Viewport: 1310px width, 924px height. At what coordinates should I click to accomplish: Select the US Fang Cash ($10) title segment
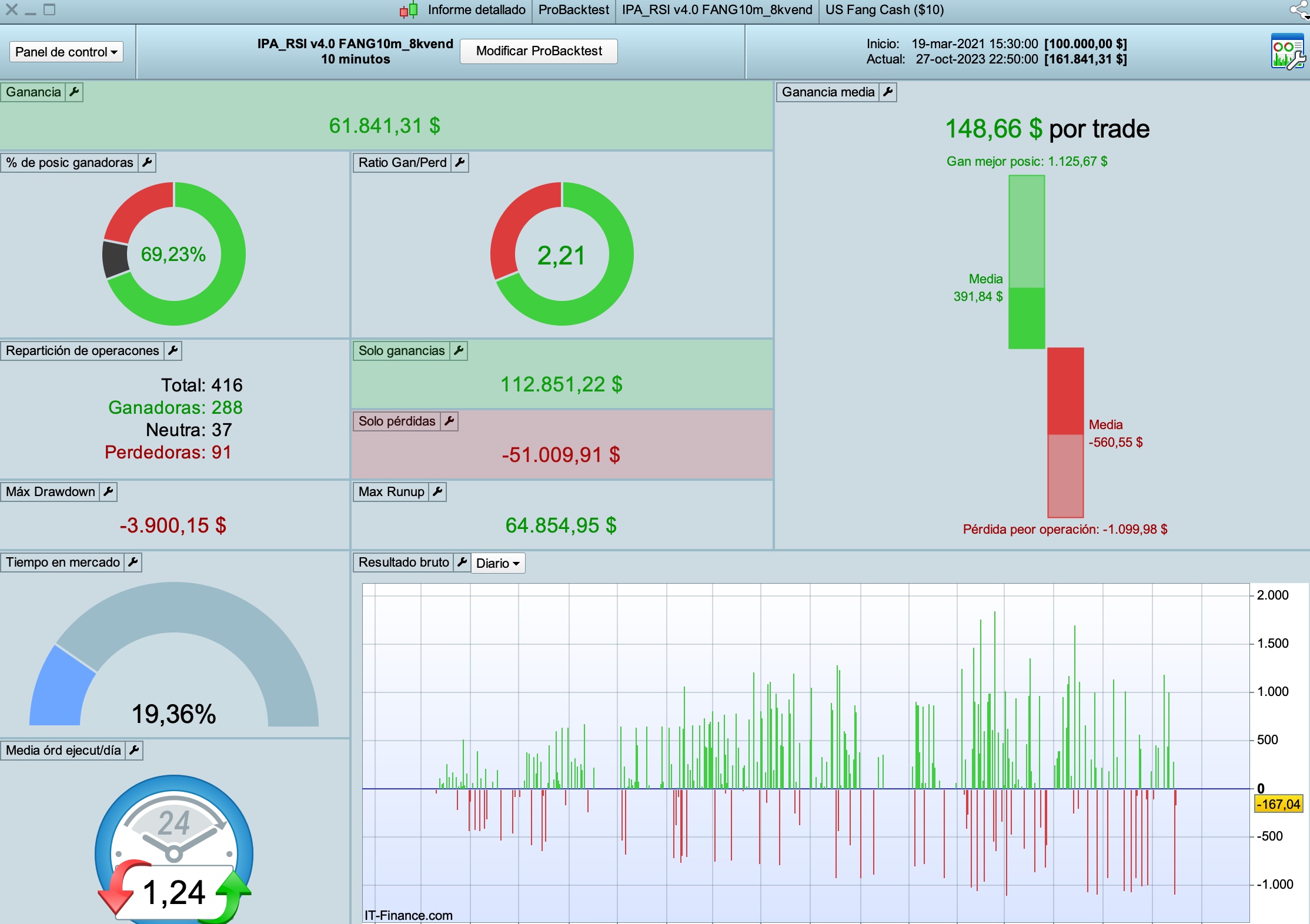[884, 10]
